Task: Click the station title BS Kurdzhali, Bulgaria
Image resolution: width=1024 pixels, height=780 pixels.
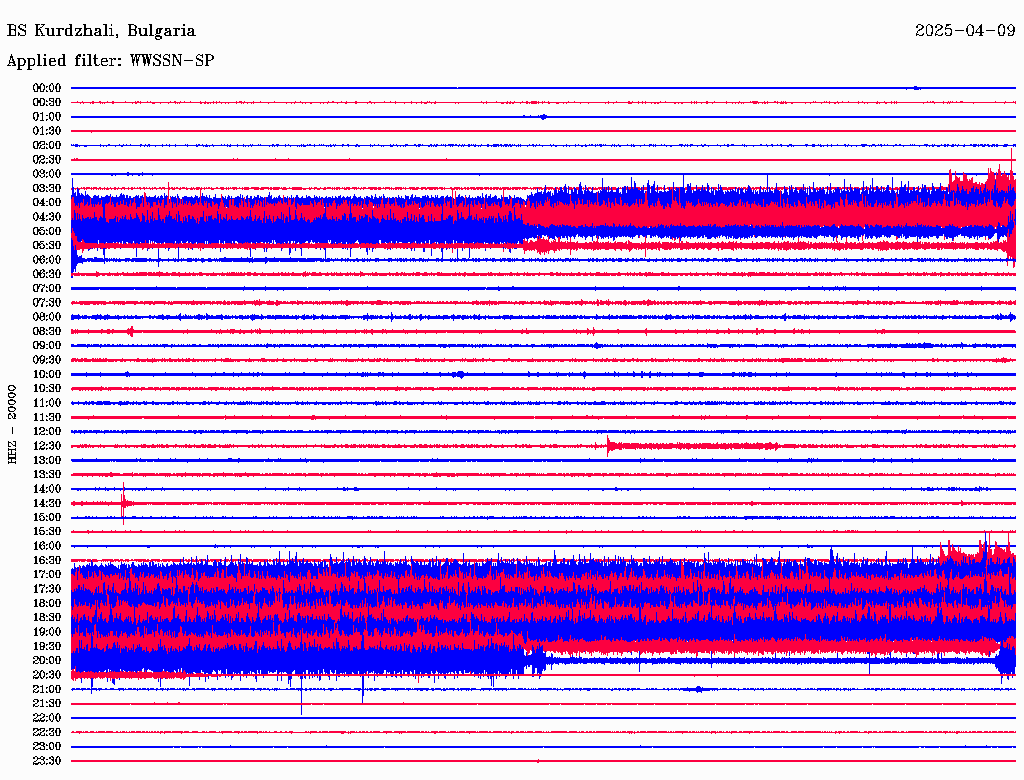Action: (101, 31)
